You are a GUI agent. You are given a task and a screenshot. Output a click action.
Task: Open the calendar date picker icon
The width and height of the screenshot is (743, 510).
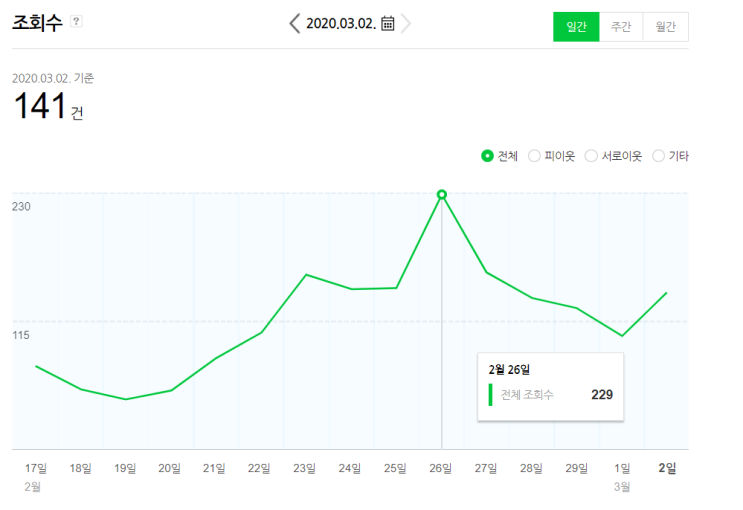[388, 23]
